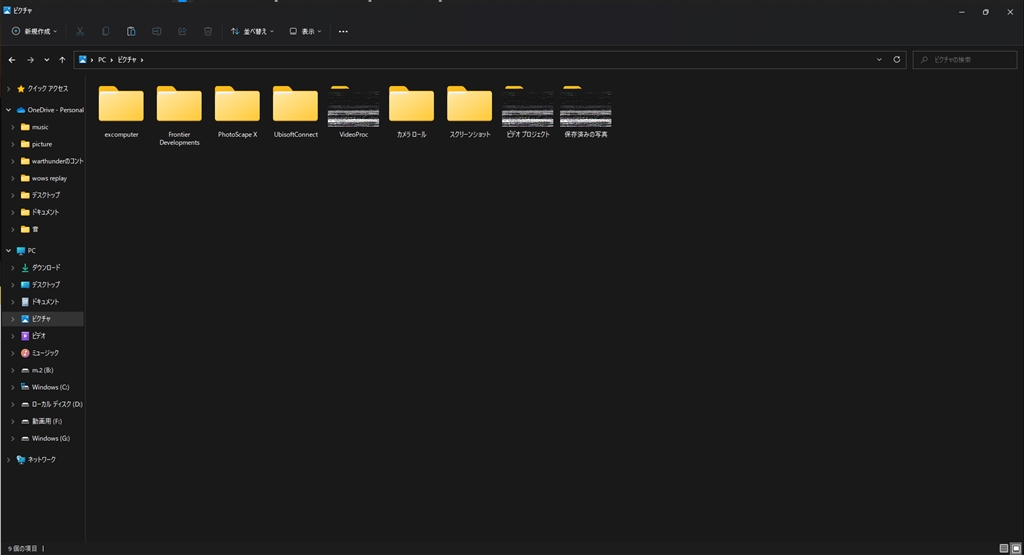Collapse the OneDrive - Personal tree node
This screenshot has width=1024, height=555.
8,110
